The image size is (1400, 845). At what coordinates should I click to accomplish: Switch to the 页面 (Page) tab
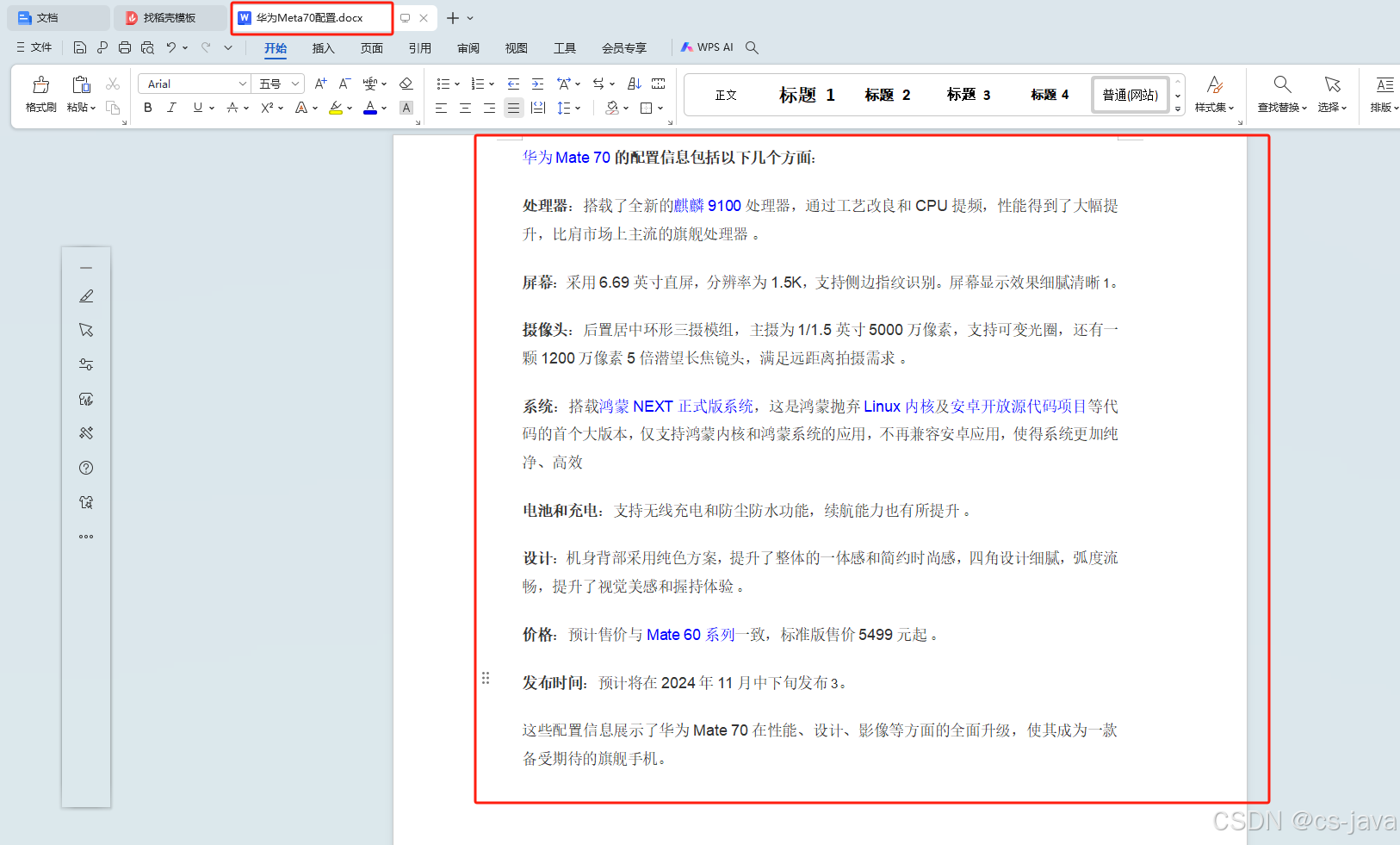372,48
